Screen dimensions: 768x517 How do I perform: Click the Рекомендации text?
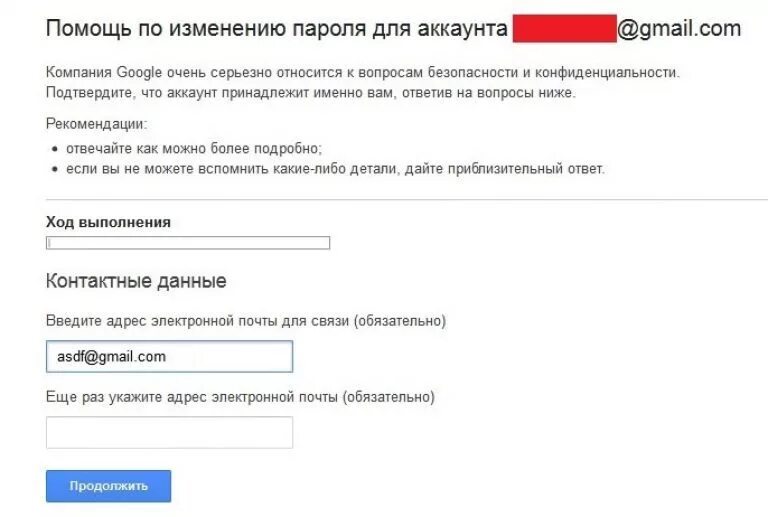pos(96,124)
